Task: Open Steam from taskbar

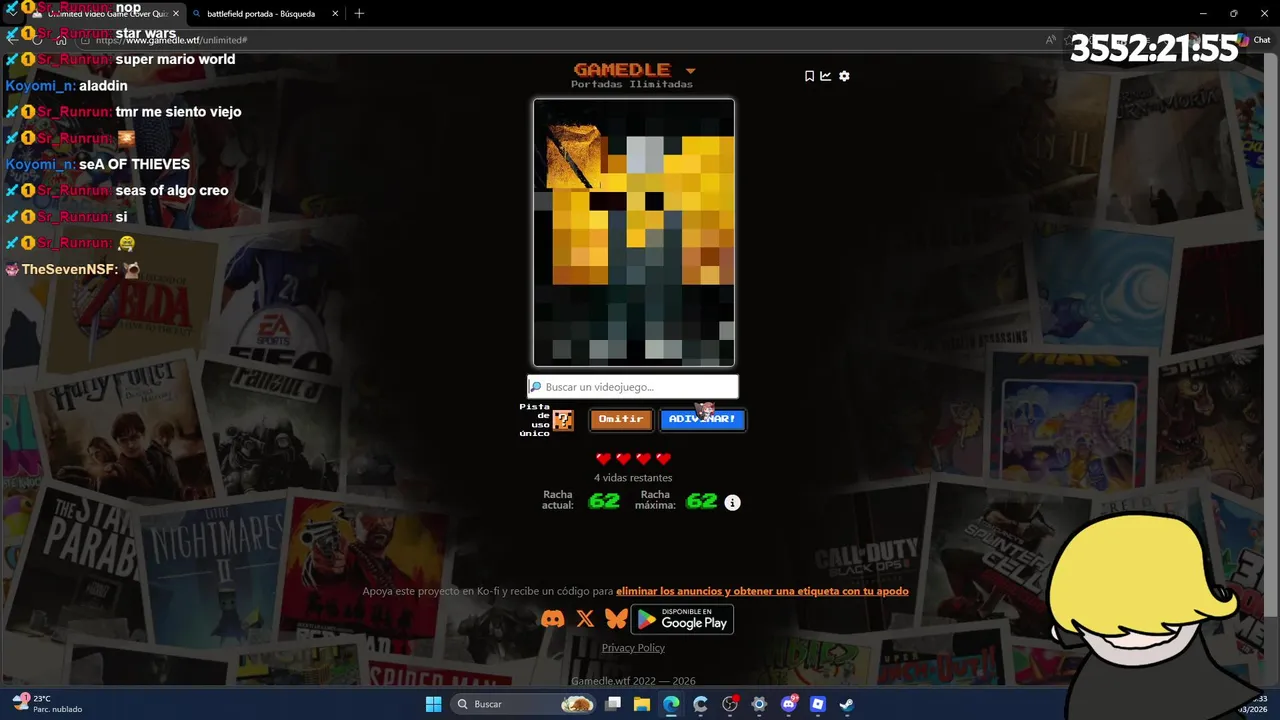Action: click(846, 704)
